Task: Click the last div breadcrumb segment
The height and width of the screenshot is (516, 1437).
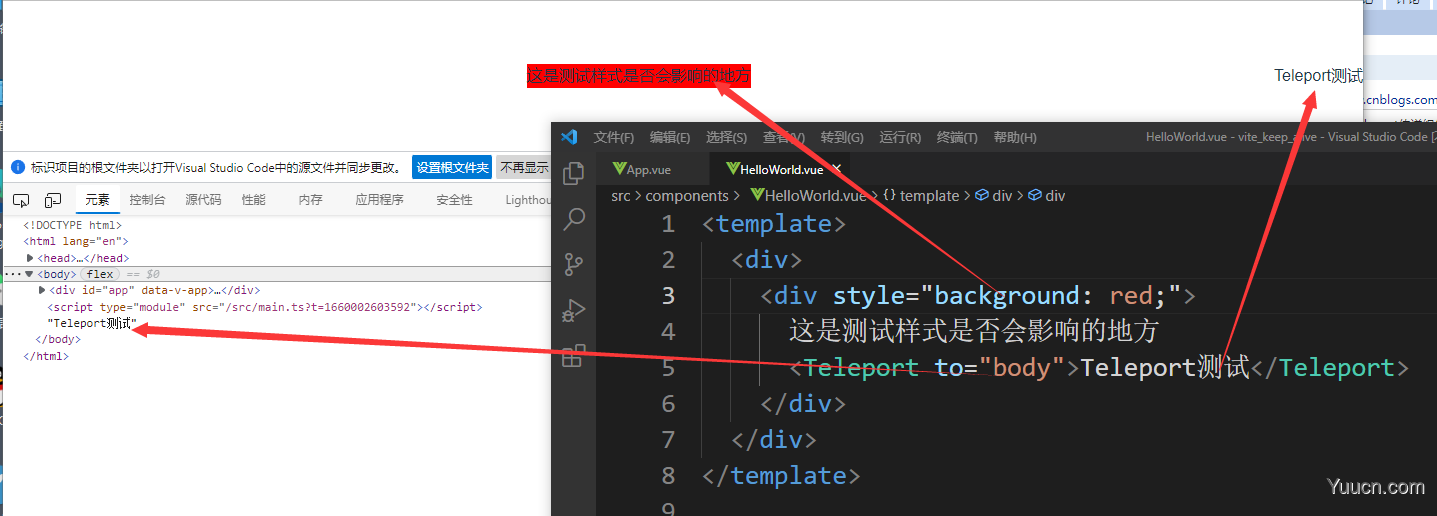Action: tap(1047, 196)
